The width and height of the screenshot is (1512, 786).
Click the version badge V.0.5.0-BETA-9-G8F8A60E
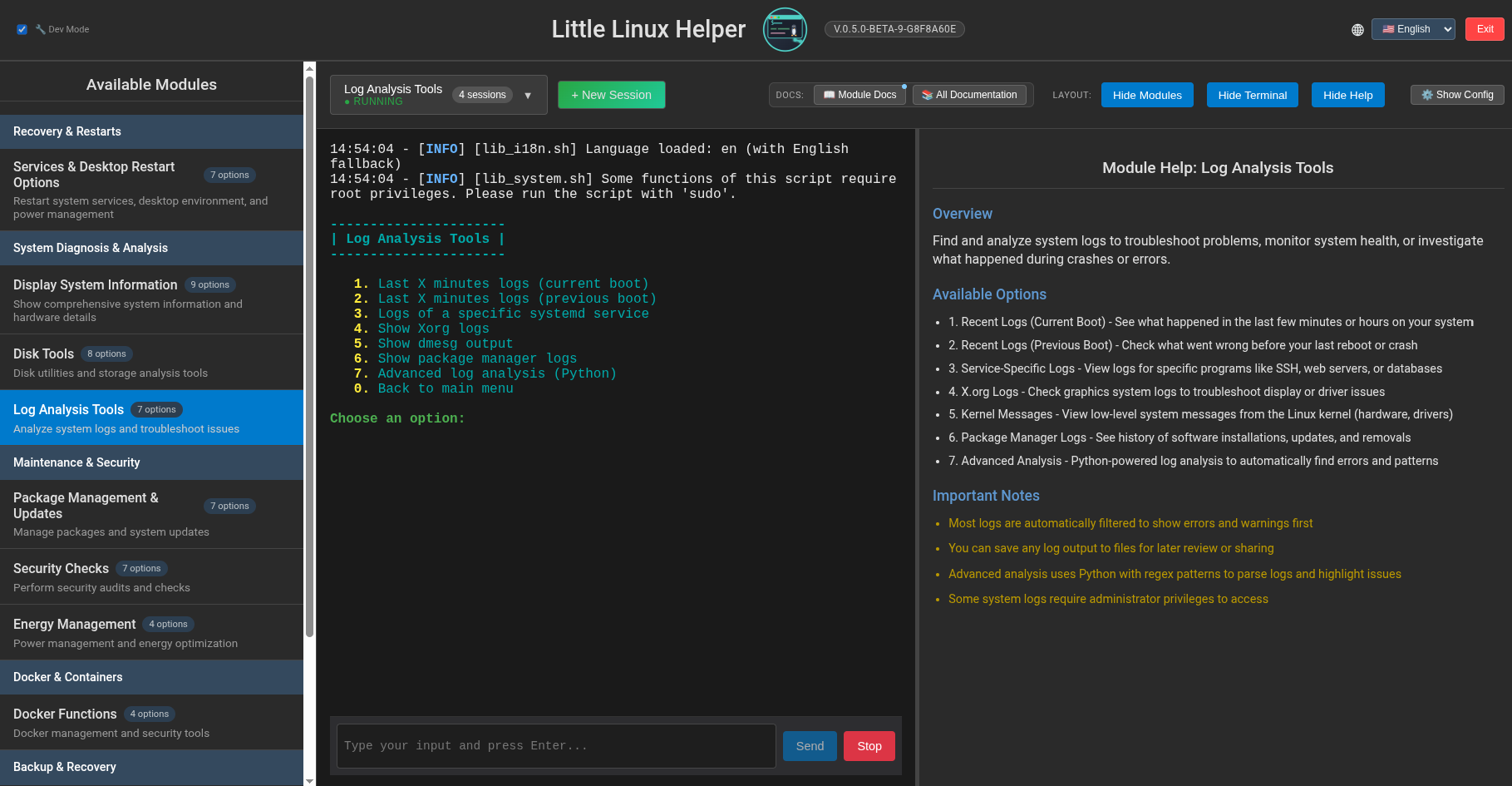point(894,29)
